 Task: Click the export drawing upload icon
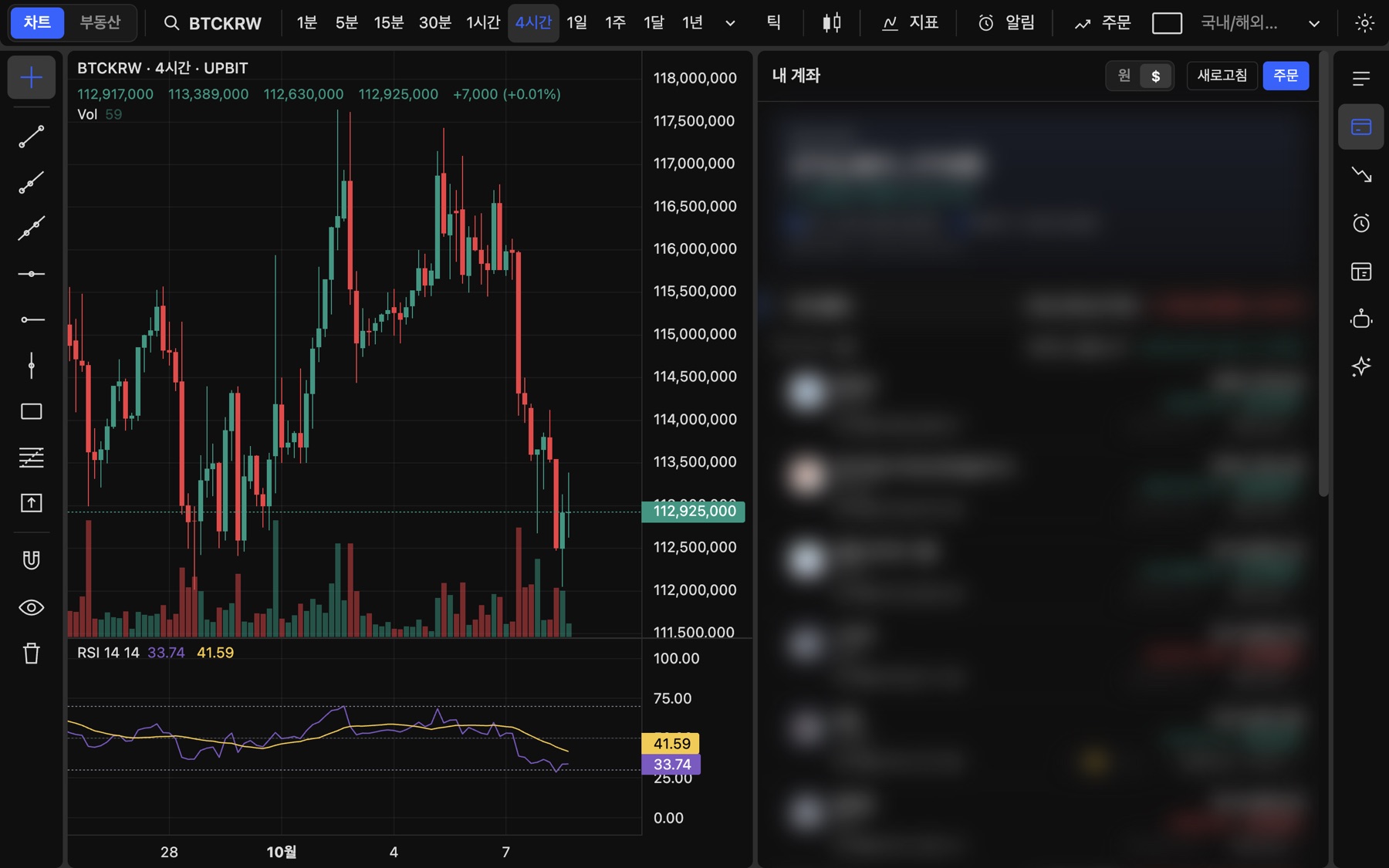32,503
